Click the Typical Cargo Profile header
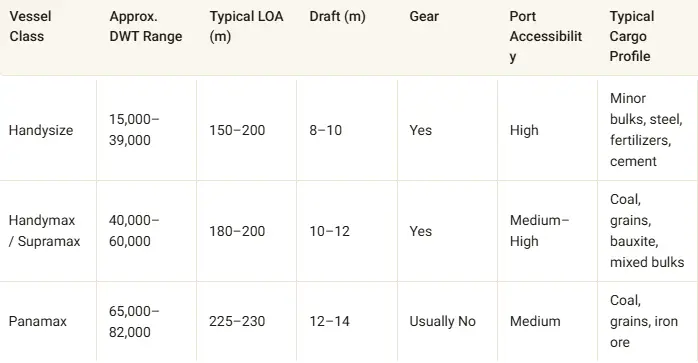The width and height of the screenshot is (698, 363). point(632,37)
